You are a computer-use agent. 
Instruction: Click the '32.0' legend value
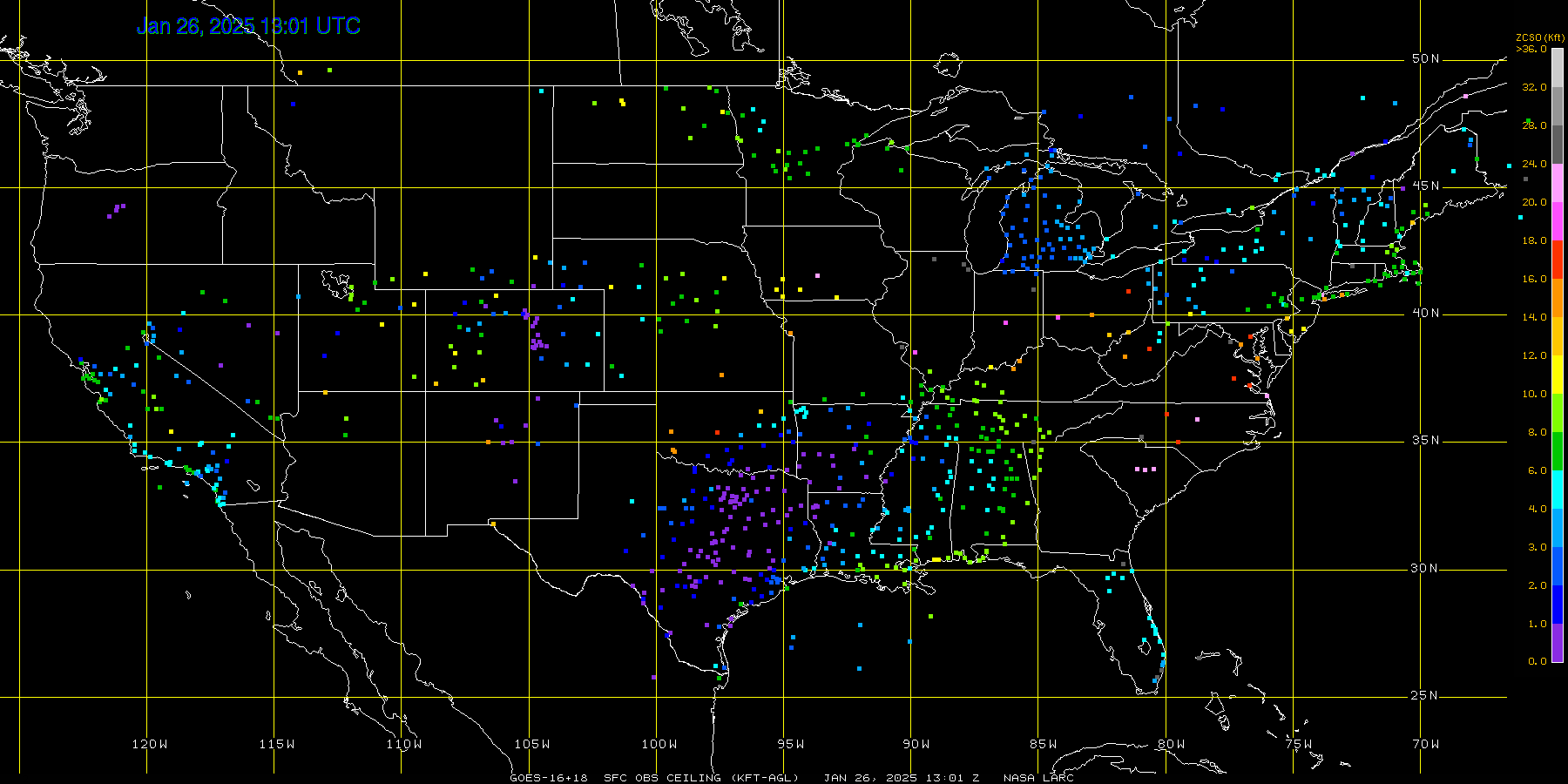tap(1534, 87)
